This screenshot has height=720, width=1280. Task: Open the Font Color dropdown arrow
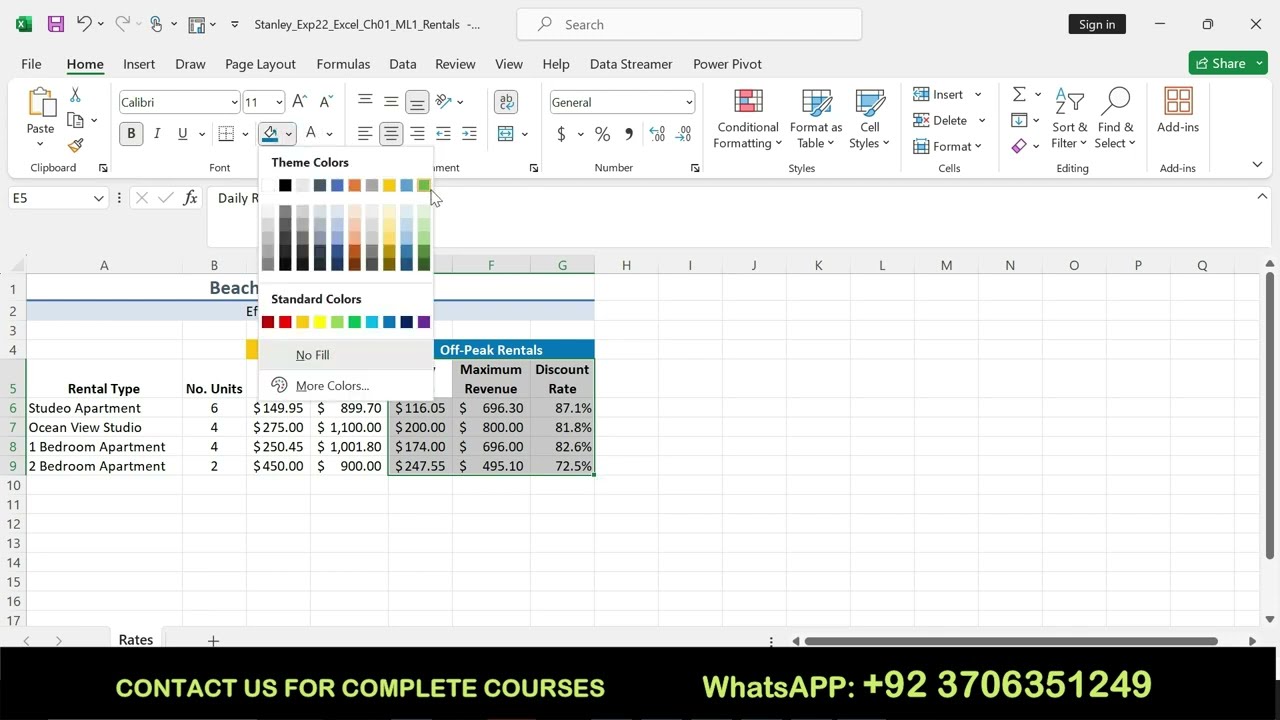(330, 133)
